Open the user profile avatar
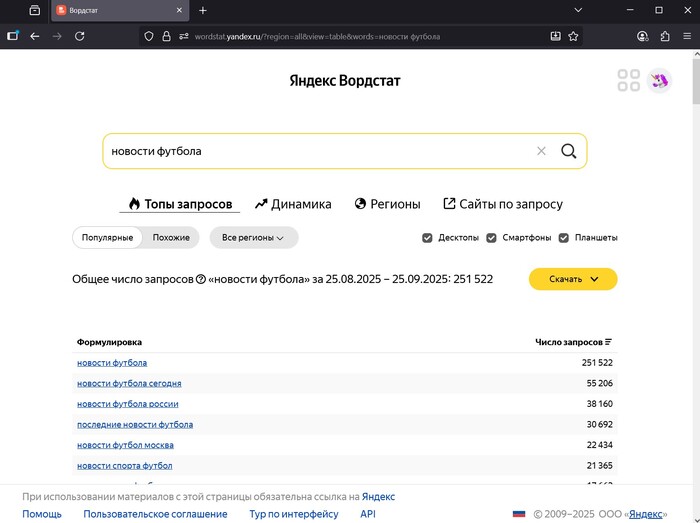The height and width of the screenshot is (523, 700). click(659, 81)
